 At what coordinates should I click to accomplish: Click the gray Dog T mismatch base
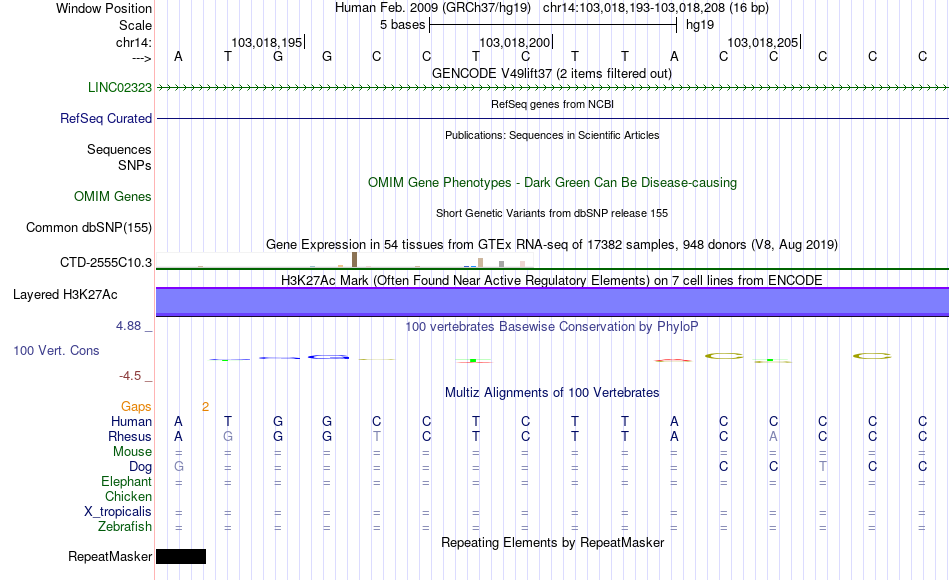(x=822, y=467)
